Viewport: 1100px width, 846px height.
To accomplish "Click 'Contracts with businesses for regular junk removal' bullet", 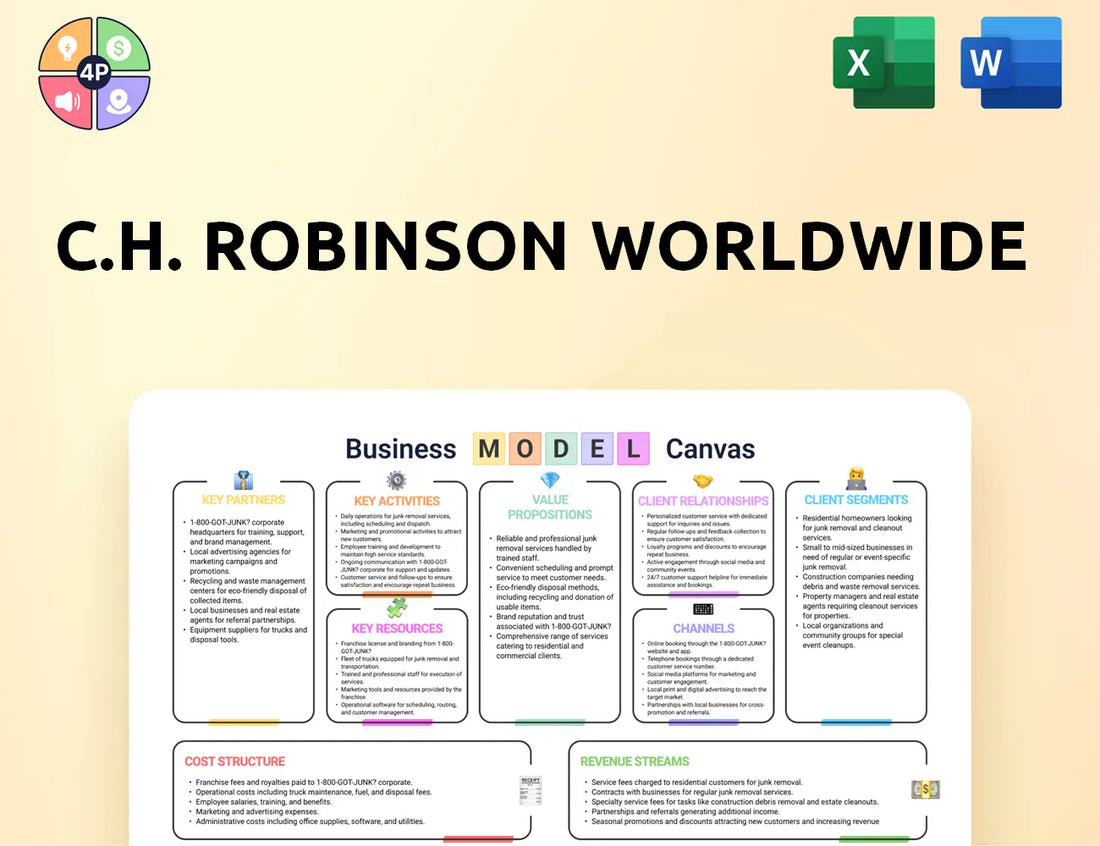I will [x=690, y=791].
